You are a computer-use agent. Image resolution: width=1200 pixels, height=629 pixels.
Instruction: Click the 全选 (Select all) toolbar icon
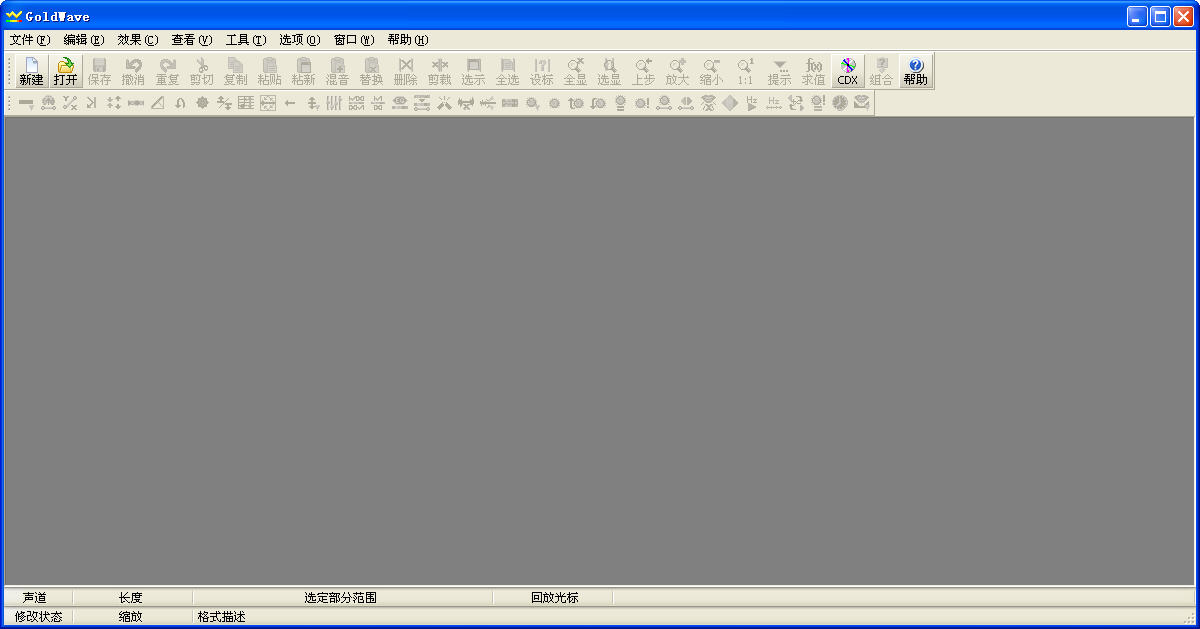(x=507, y=71)
